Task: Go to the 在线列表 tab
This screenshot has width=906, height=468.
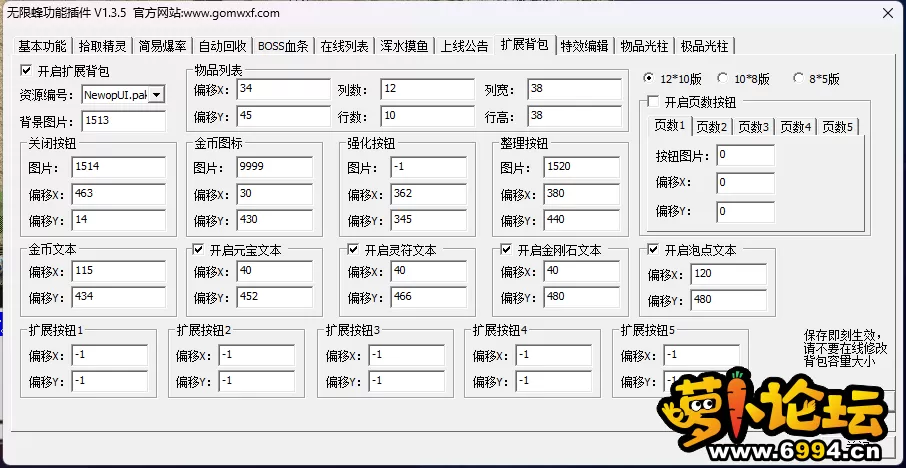Action: click(344, 46)
